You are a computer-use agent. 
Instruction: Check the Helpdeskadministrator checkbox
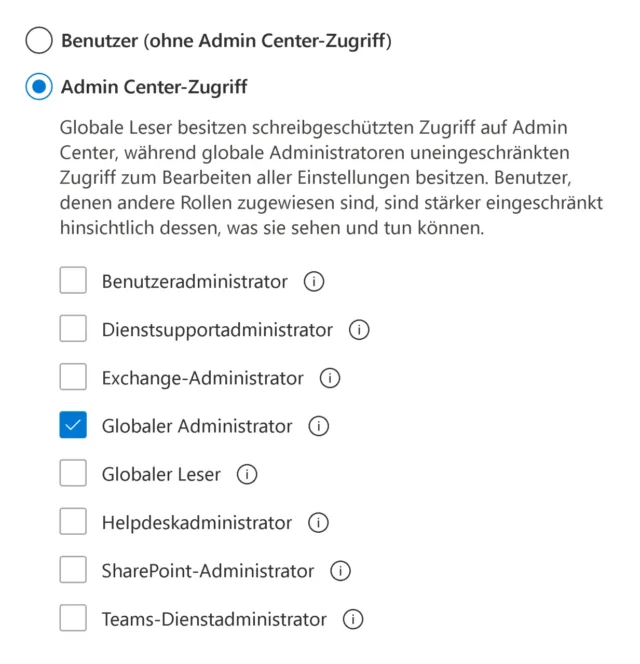(73, 523)
